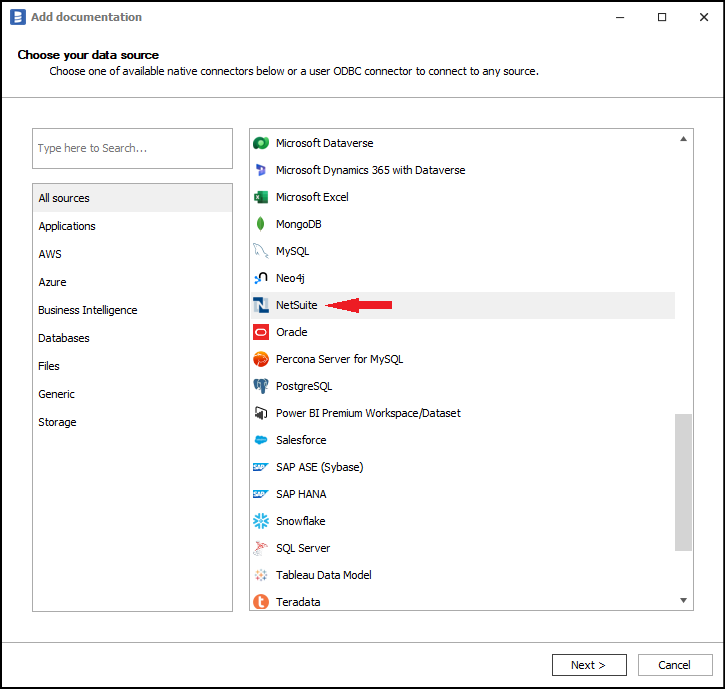
Task: Click the scroll down arrow of connector list
Action: click(684, 601)
